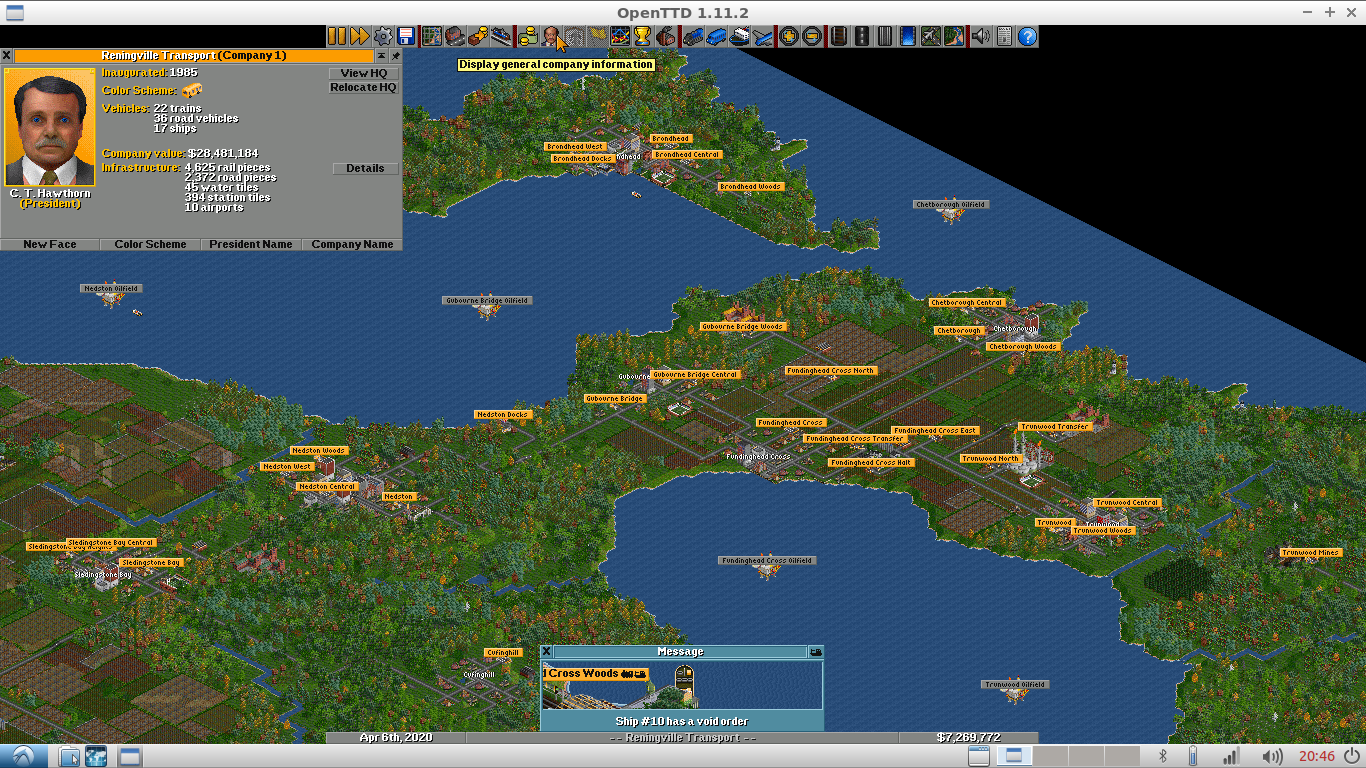The width and height of the screenshot is (1366, 768).
Task: Toggle fast forward mode
Action: point(360,36)
